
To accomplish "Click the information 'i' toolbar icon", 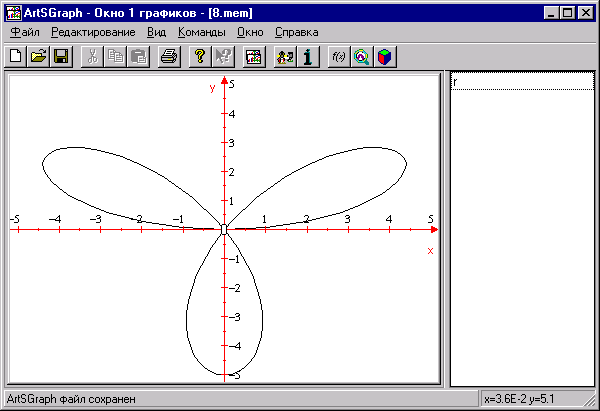I will [x=308, y=57].
